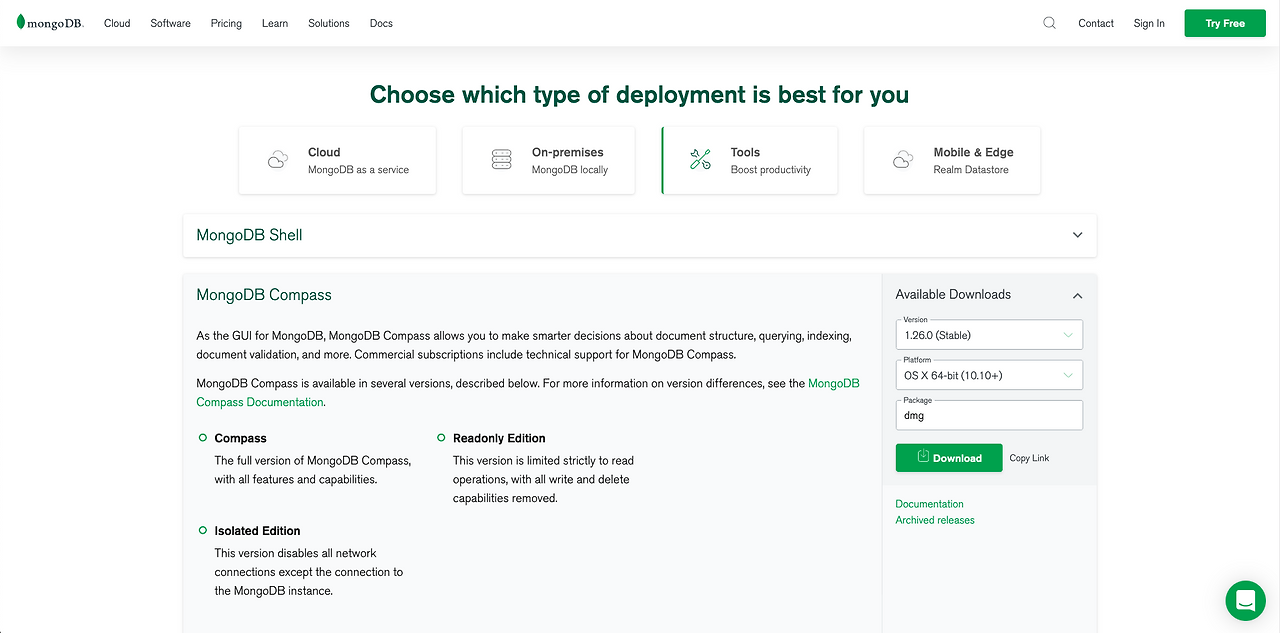Viewport: 1280px width, 633px height.
Task: Click the Compass edition bullet circle
Action: tap(203, 438)
